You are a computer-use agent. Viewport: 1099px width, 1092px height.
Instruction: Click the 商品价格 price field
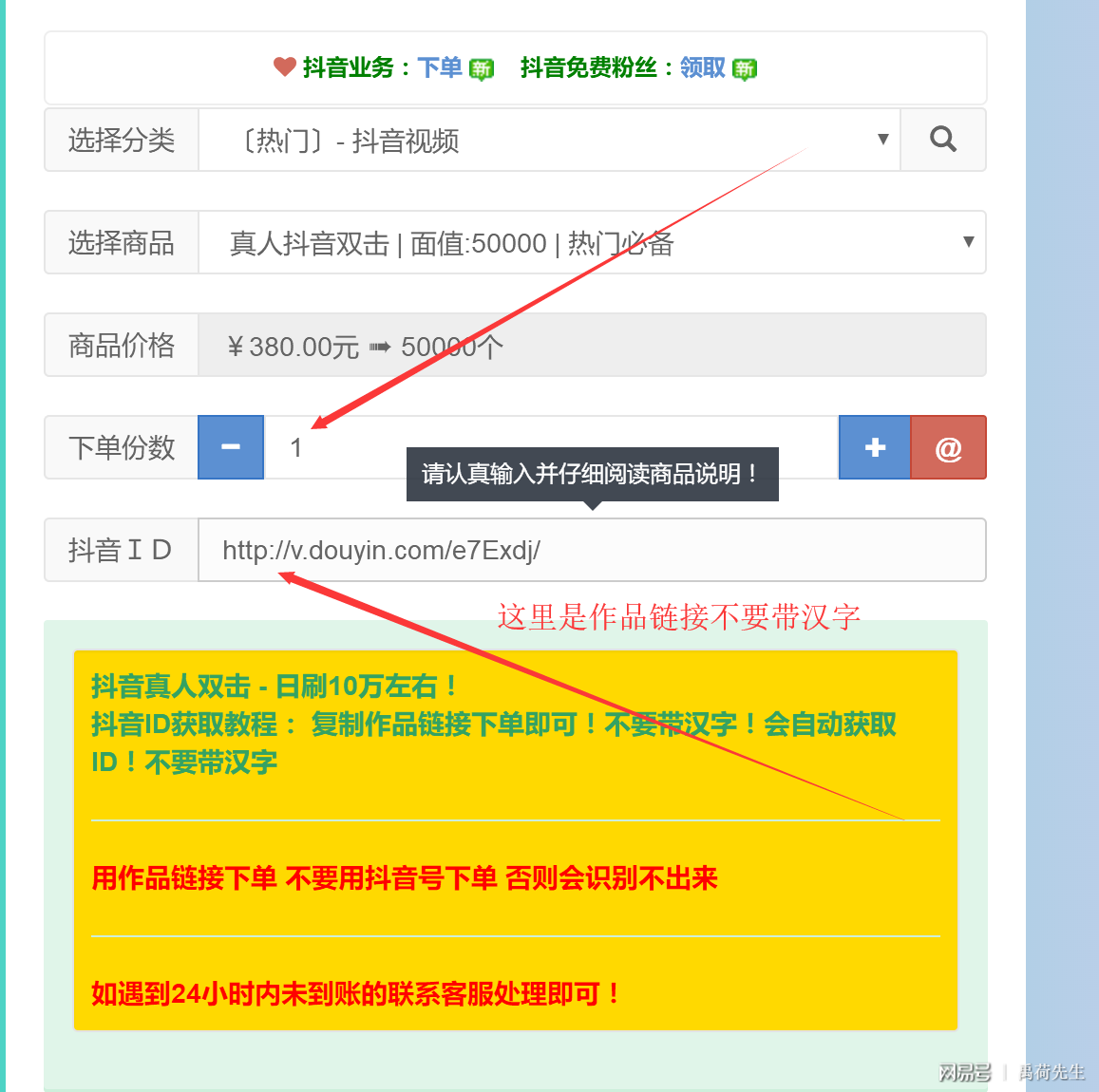(591, 346)
